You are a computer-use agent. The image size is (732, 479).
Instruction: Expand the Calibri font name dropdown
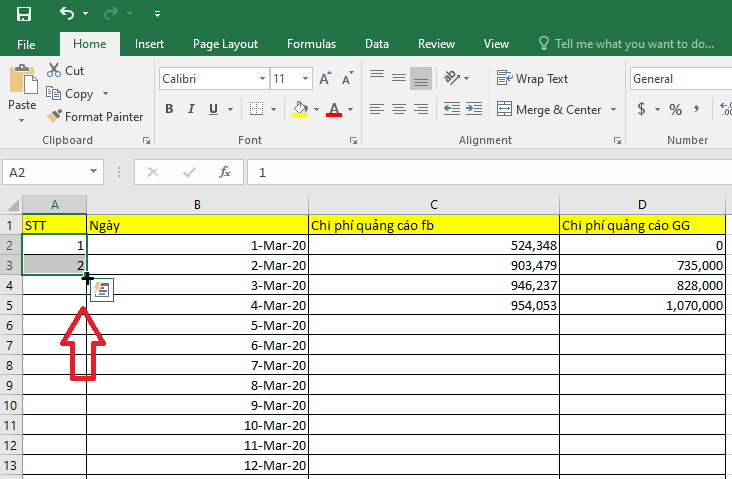(262, 78)
